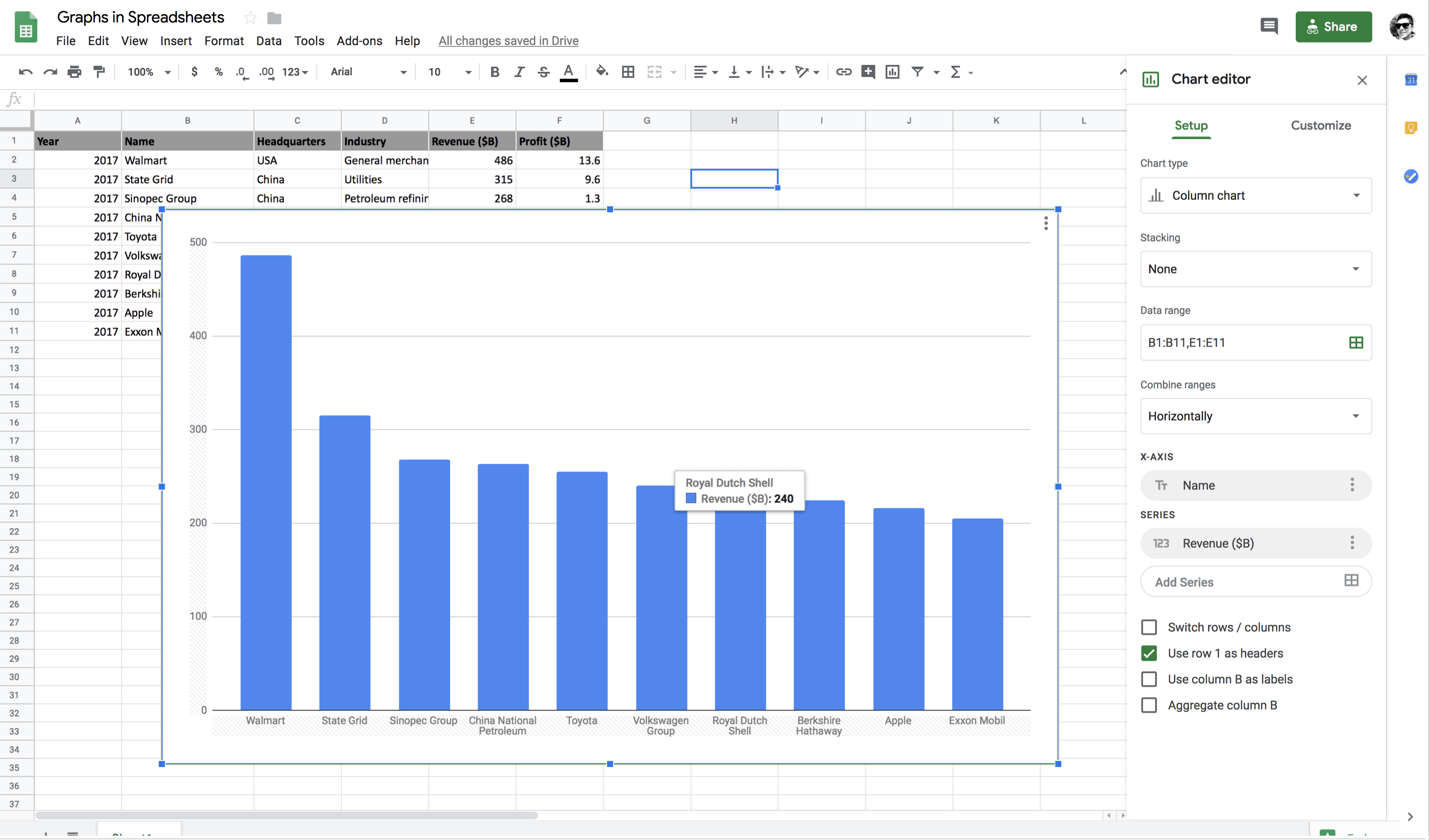Open the zoom level dropdown

(x=149, y=72)
